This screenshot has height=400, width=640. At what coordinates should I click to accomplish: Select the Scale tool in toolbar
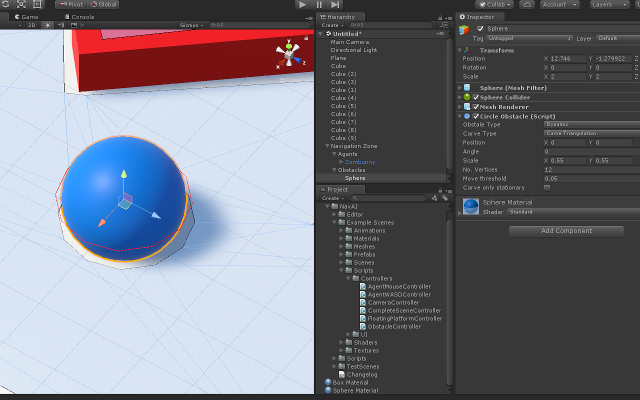click(21, 4)
